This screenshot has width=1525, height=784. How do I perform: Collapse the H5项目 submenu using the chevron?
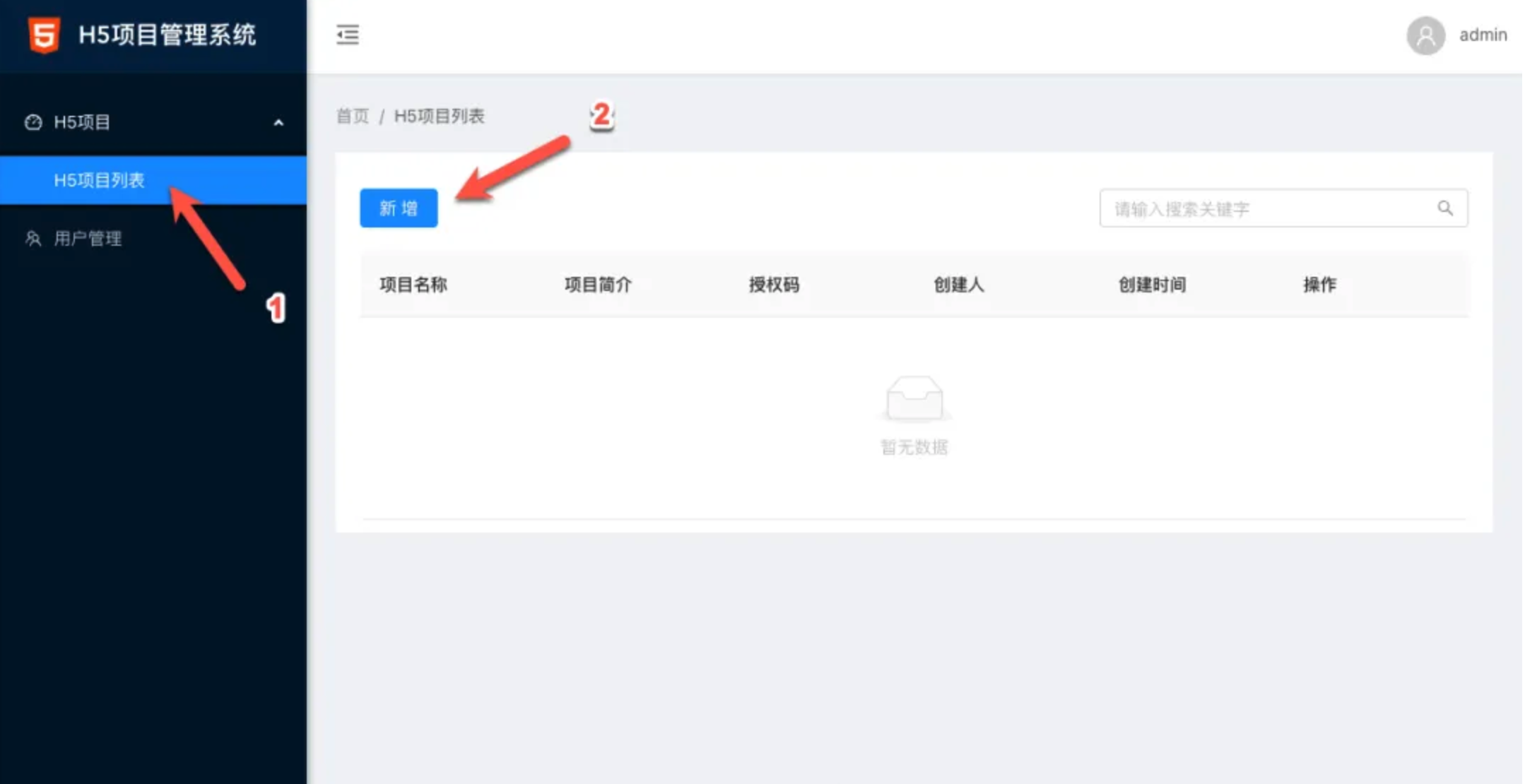[x=278, y=123]
